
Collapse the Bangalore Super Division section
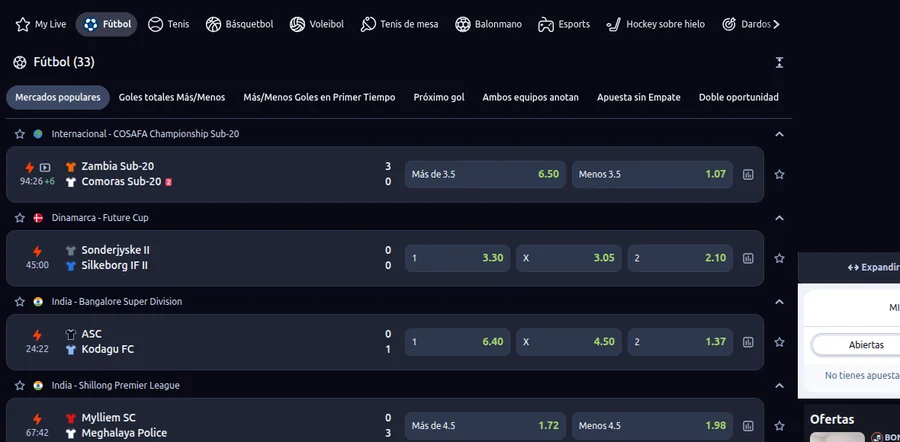tap(779, 301)
